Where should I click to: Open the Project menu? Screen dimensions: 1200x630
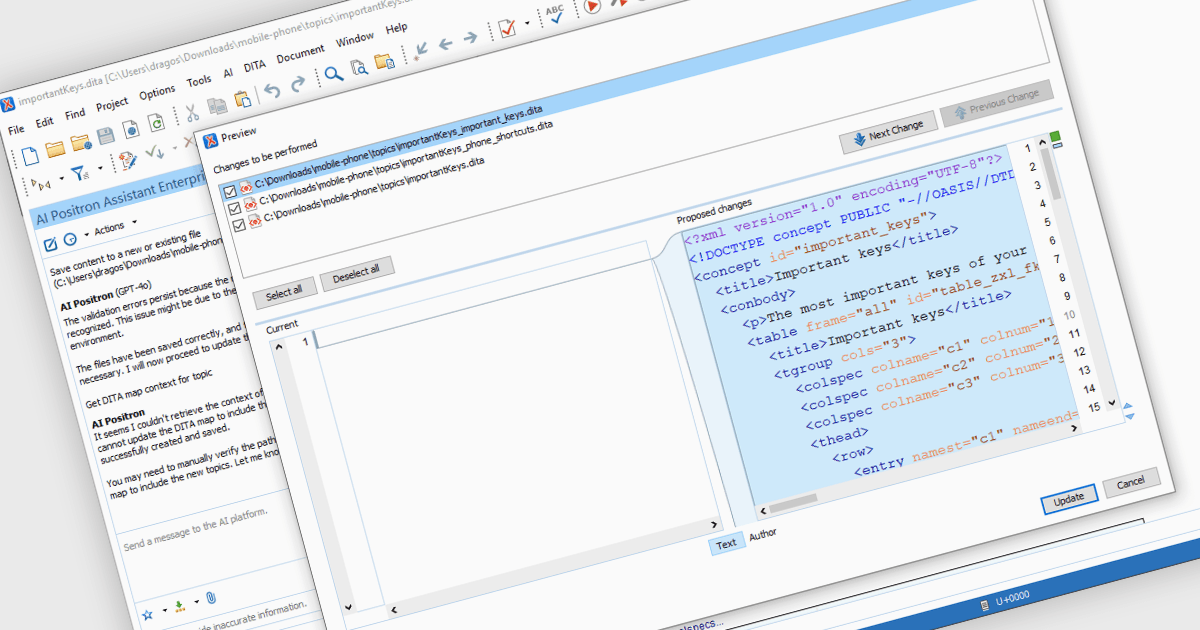click(112, 102)
